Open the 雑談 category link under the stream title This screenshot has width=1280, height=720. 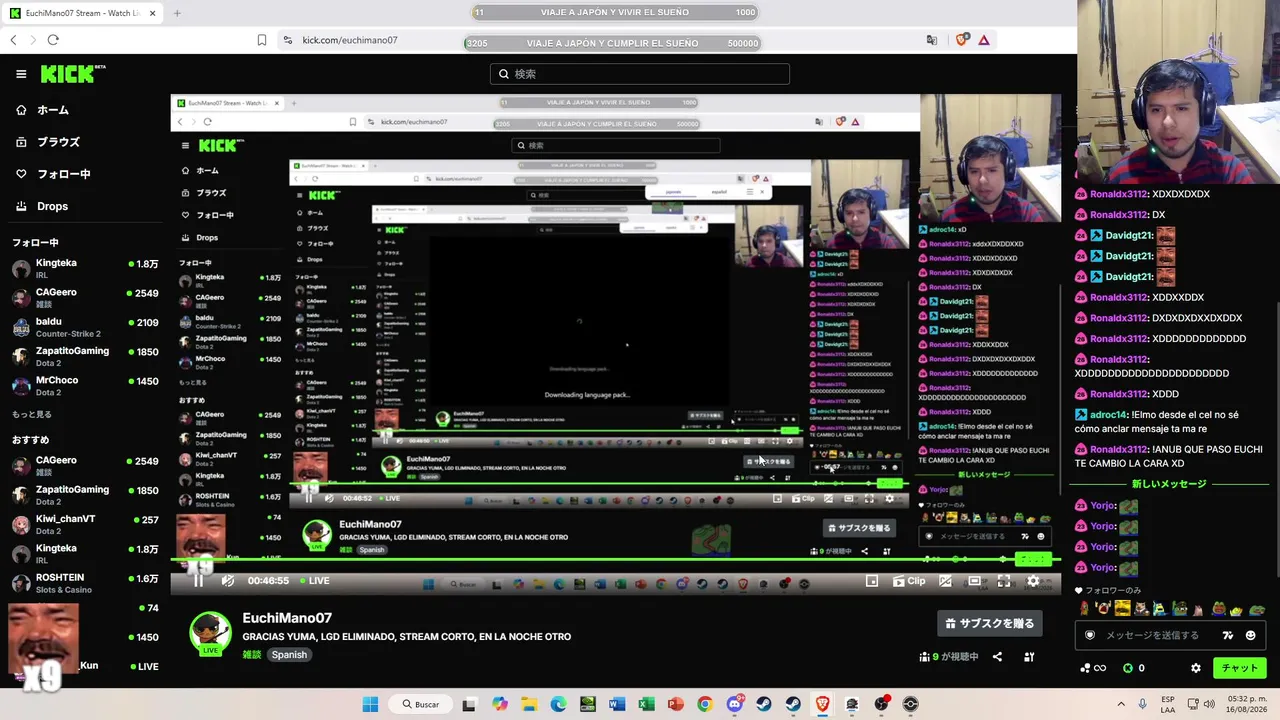(x=251, y=655)
